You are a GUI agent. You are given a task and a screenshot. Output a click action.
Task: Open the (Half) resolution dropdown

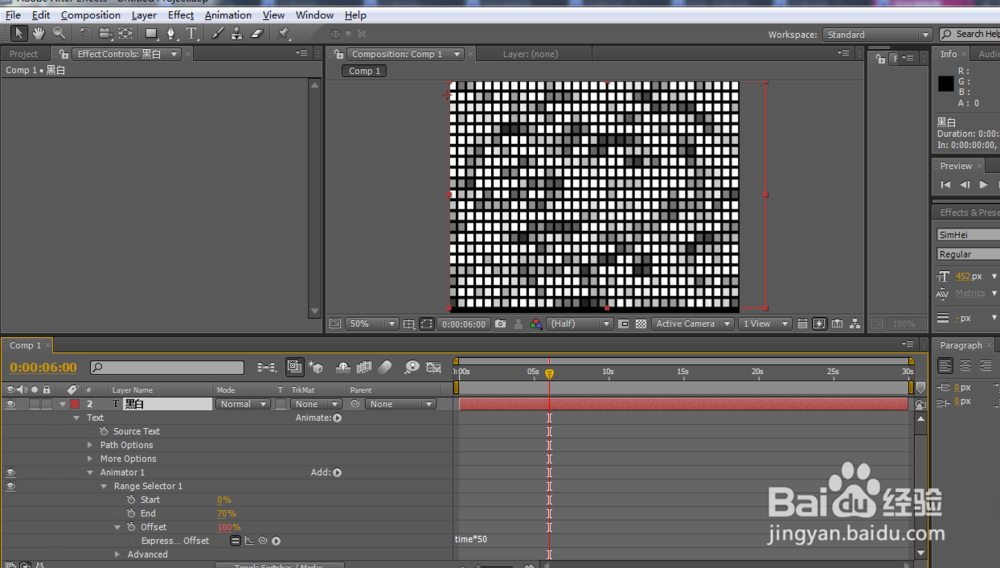click(x=579, y=324)
